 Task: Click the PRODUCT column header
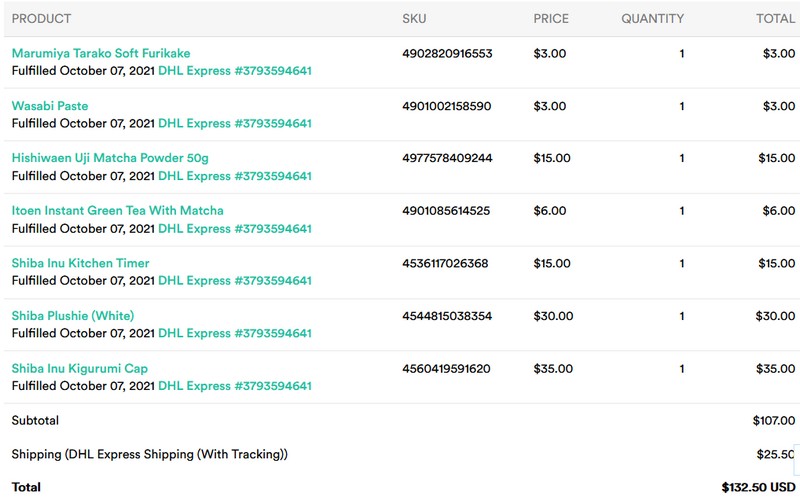[41, 19]
